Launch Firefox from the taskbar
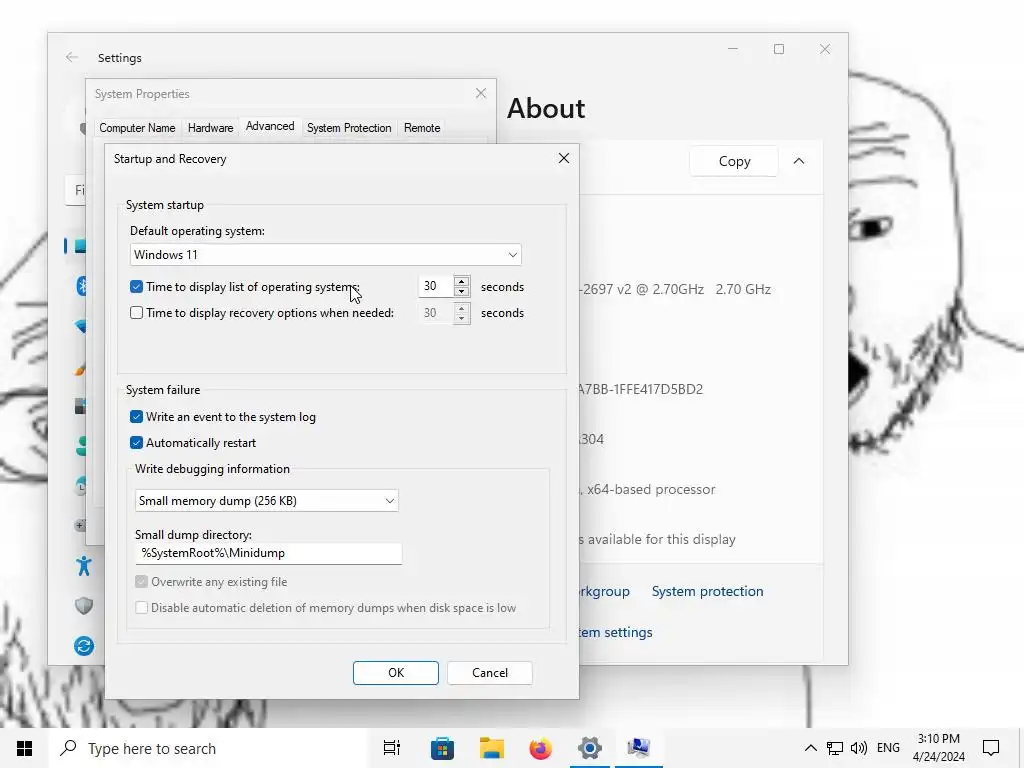The height and width of the screenshot is (768, 1024). (x=540, y=748)
